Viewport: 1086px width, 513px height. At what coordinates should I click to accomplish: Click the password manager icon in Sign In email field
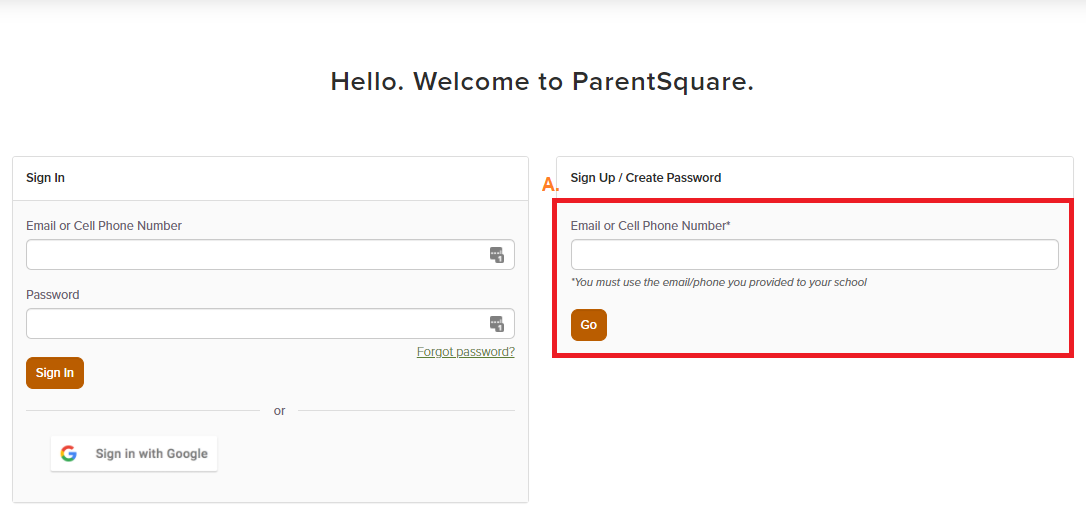coord(497,255)
